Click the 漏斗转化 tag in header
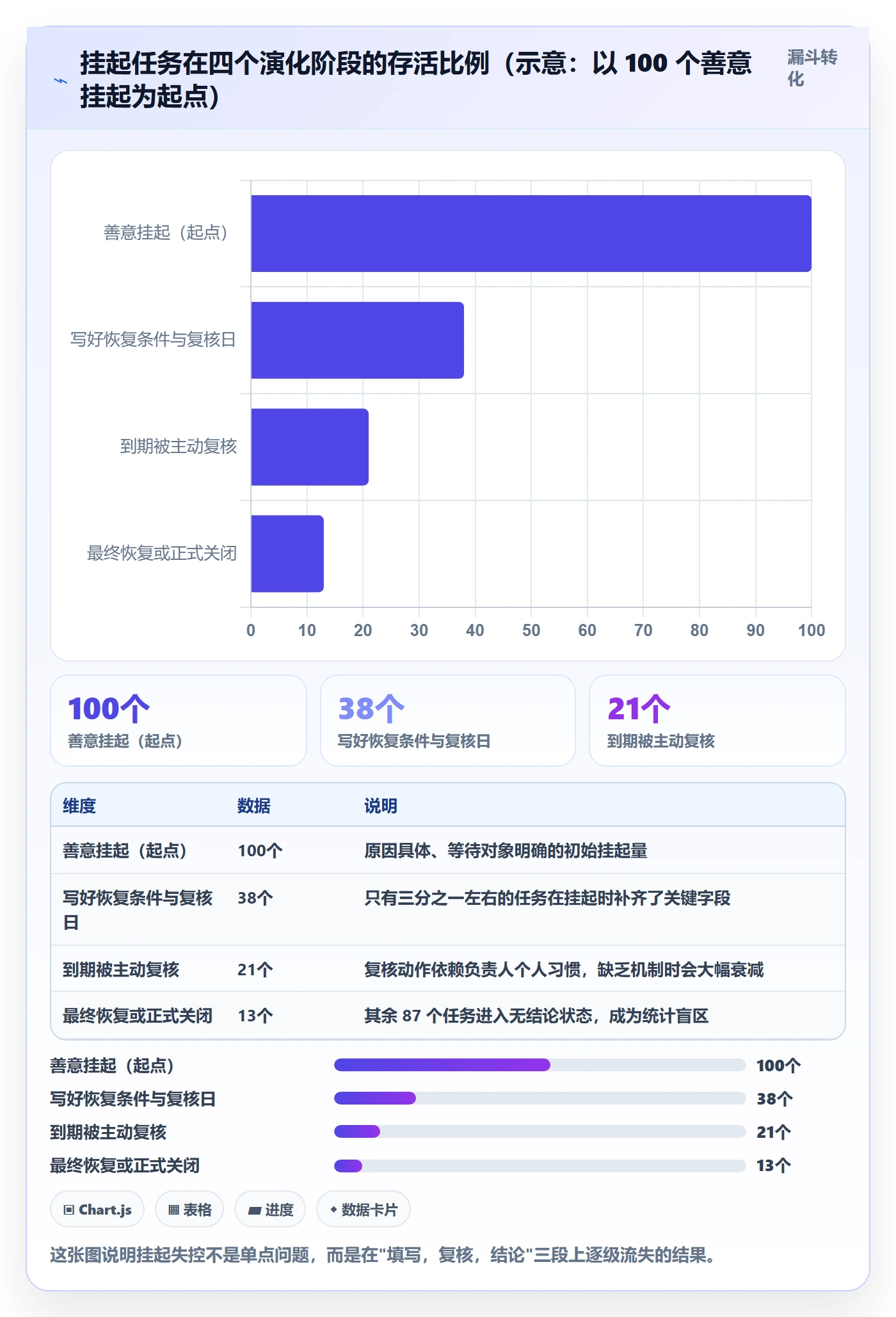896x1317 pixels. click(x=812, y=68)
